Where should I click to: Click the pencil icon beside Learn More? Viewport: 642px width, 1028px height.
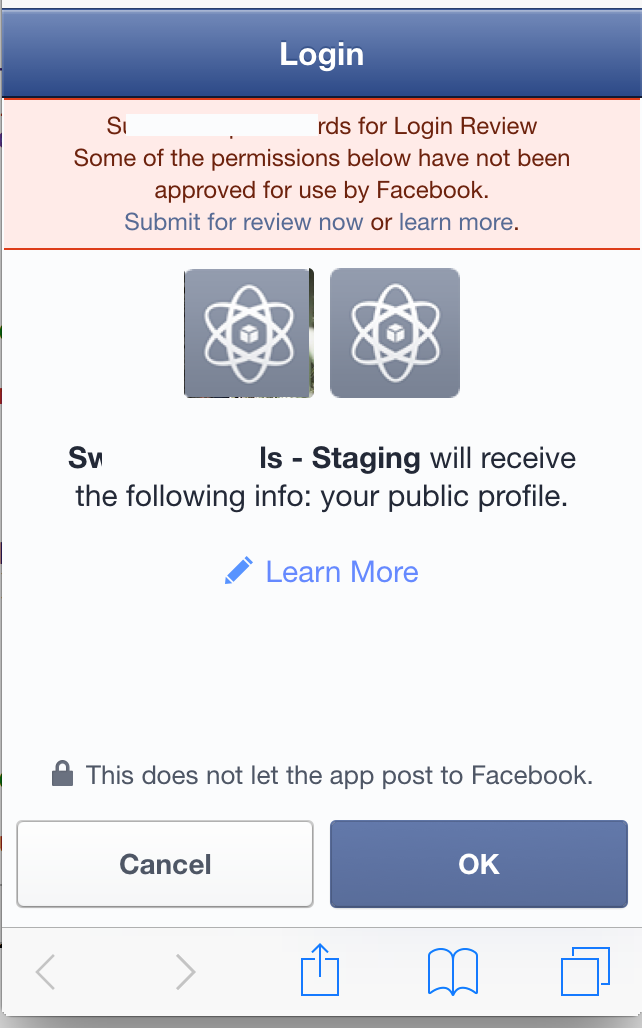[x=239, y=571]
